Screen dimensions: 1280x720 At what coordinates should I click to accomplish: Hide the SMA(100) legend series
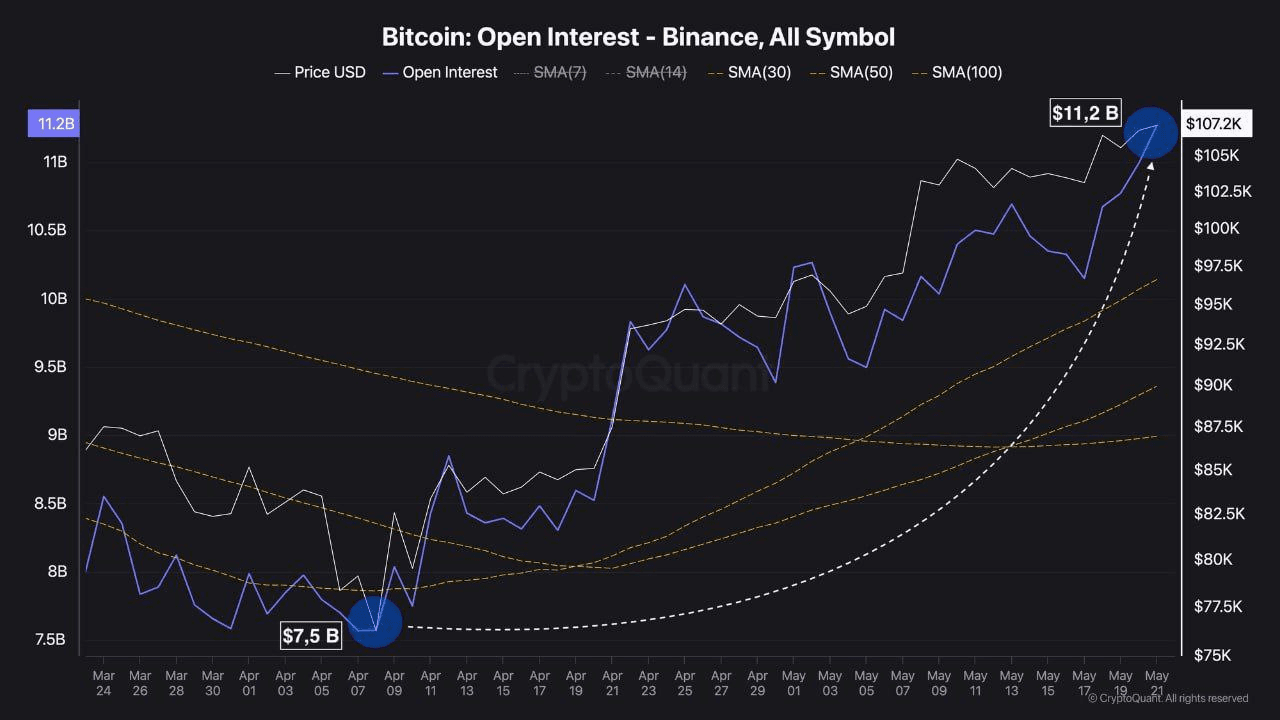(x=956, y=72)
